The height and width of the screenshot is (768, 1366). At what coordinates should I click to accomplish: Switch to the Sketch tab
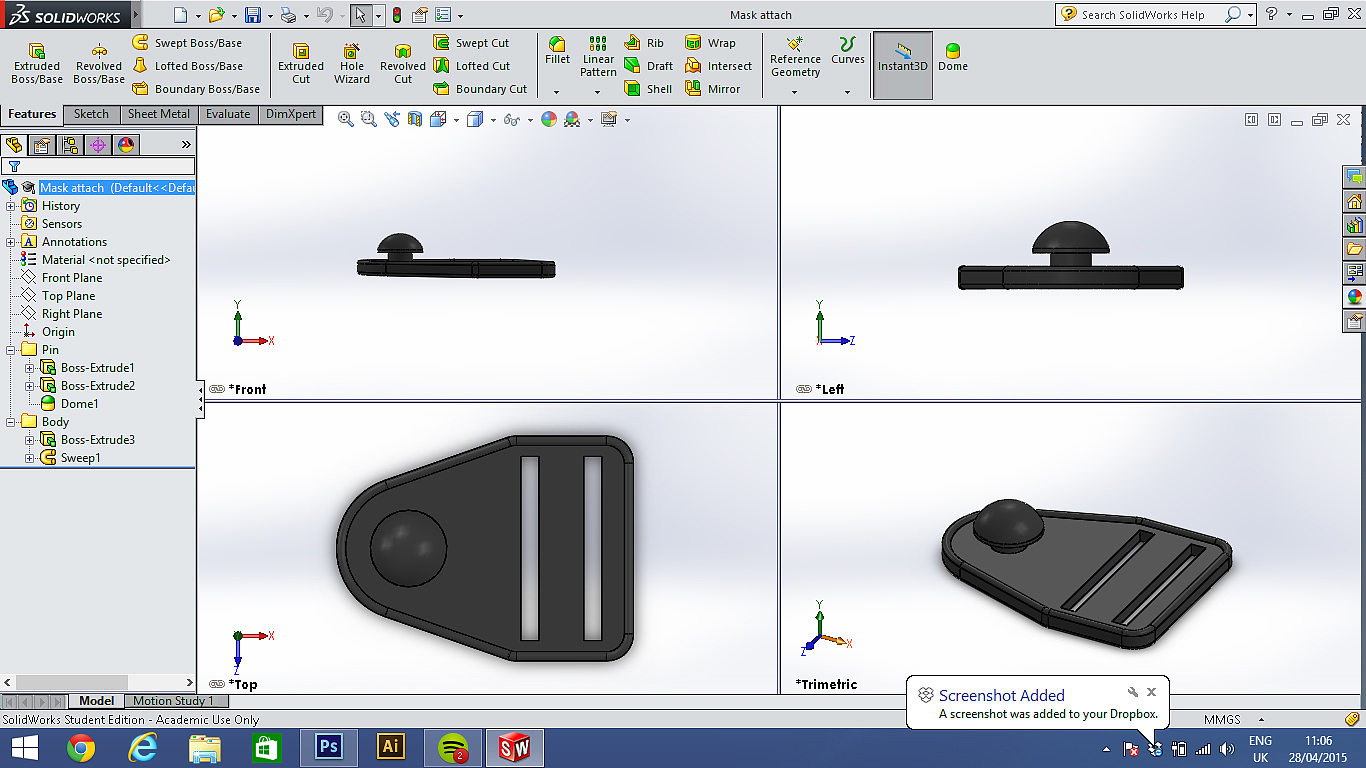point(91,114)
